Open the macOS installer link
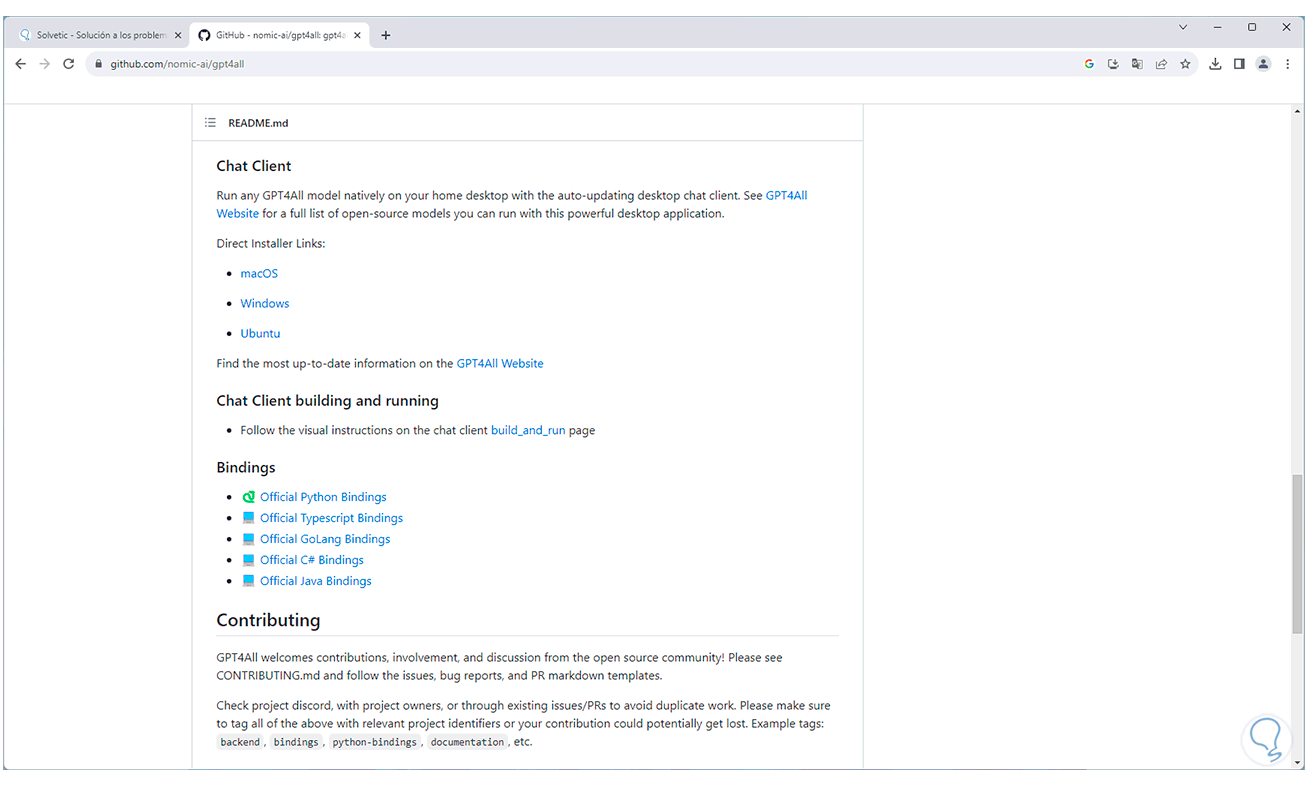Viewport: 1308px width, 786px height. click(259, 273)
